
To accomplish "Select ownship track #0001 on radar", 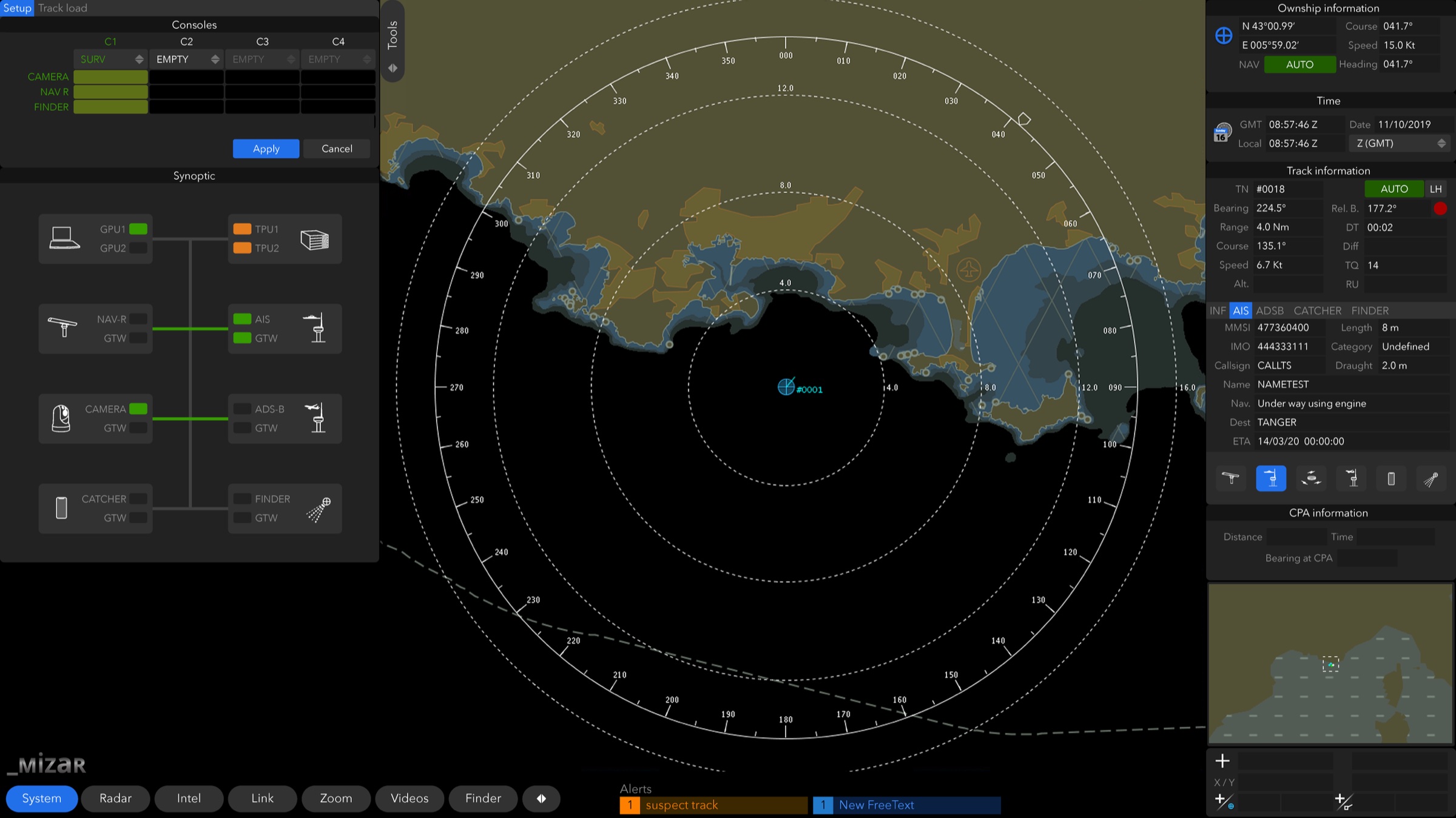I will pos(786,386).
